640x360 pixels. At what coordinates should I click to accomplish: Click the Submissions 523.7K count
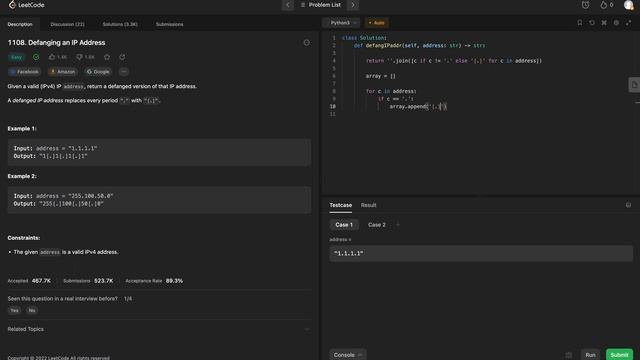coord(104,281)
